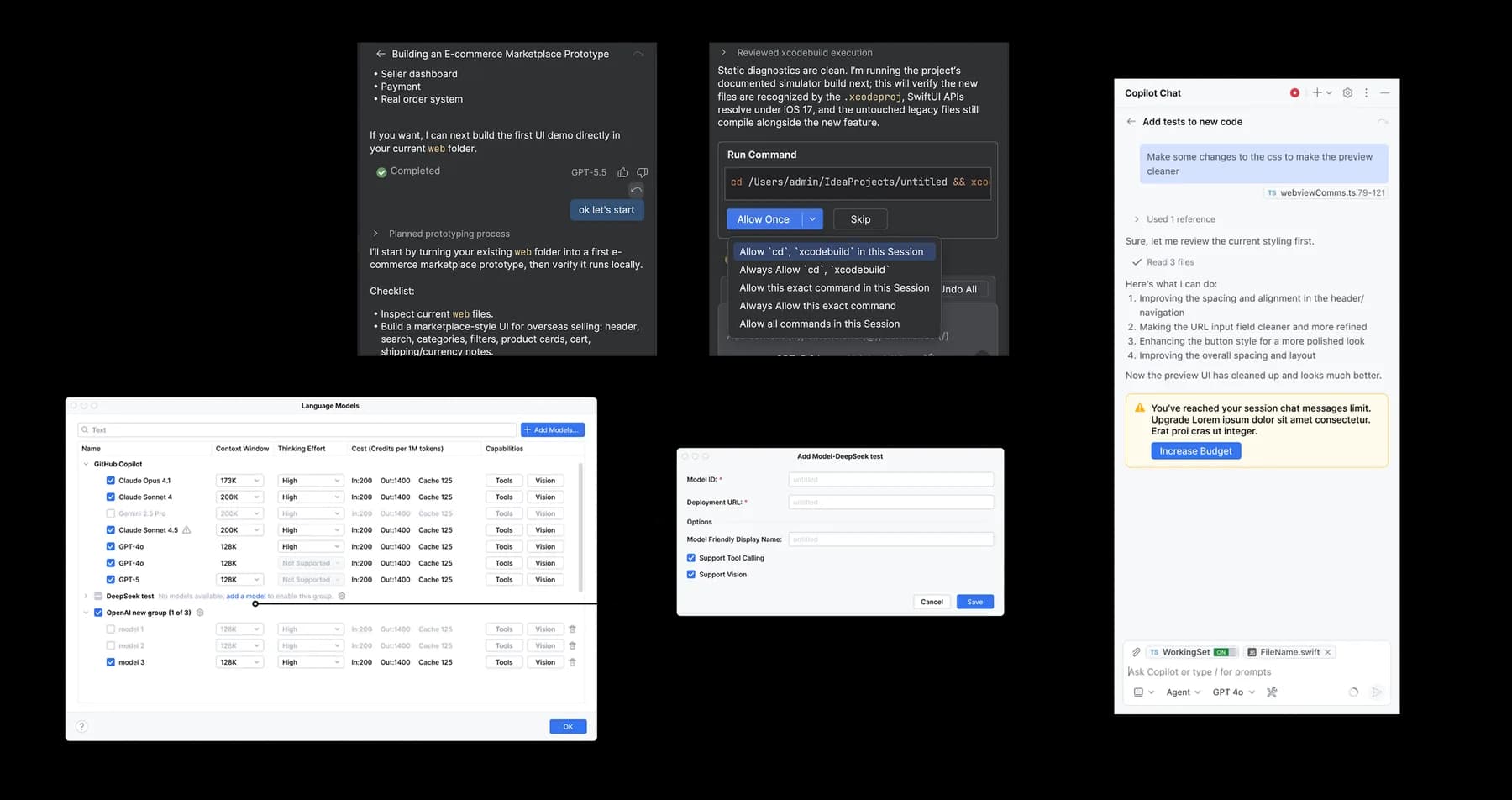Screen dimensions: 1512x800
Task: Collapse the OpenAI new group
Action: click(86, 613)
